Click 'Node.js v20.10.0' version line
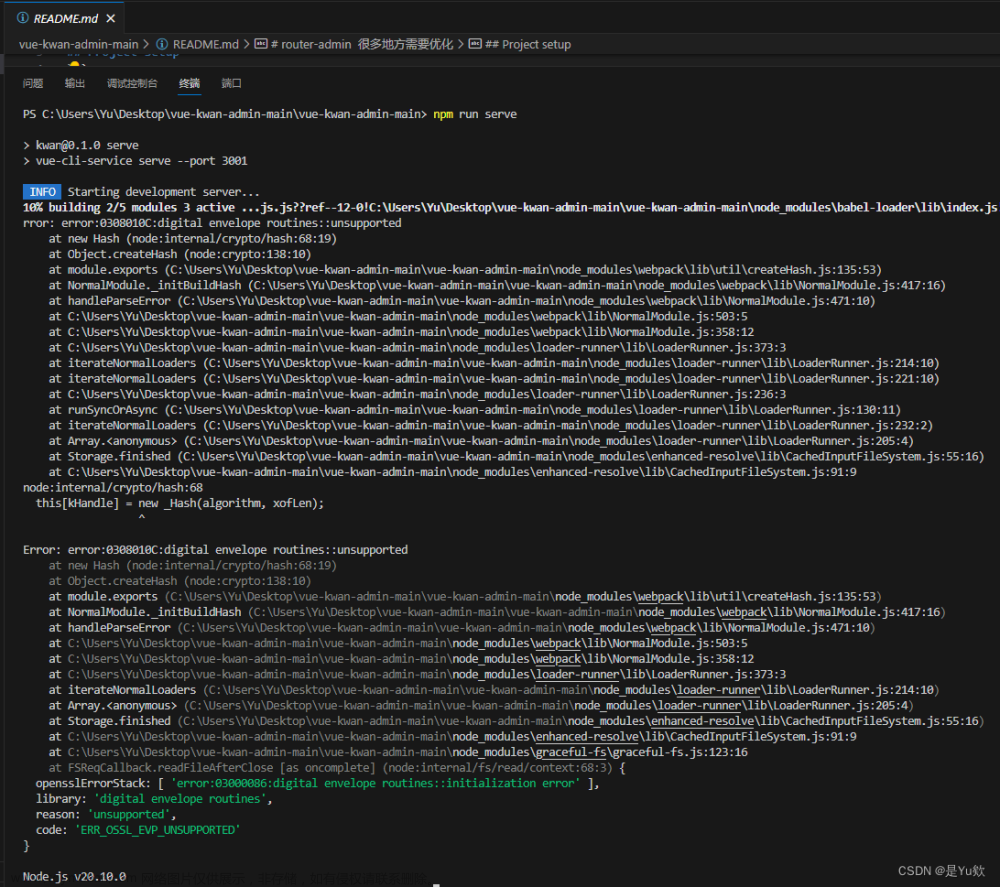The width and height of the screenshot is (1000, 887). 75,877
